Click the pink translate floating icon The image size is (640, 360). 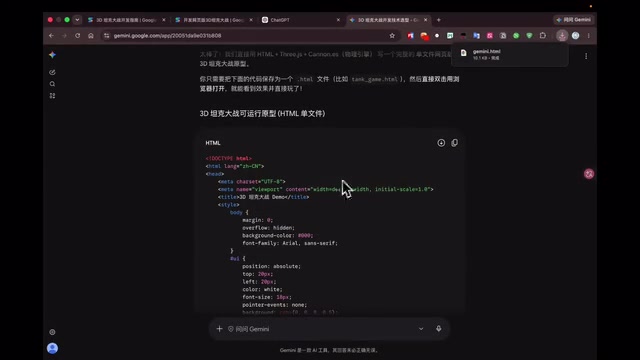589,174
